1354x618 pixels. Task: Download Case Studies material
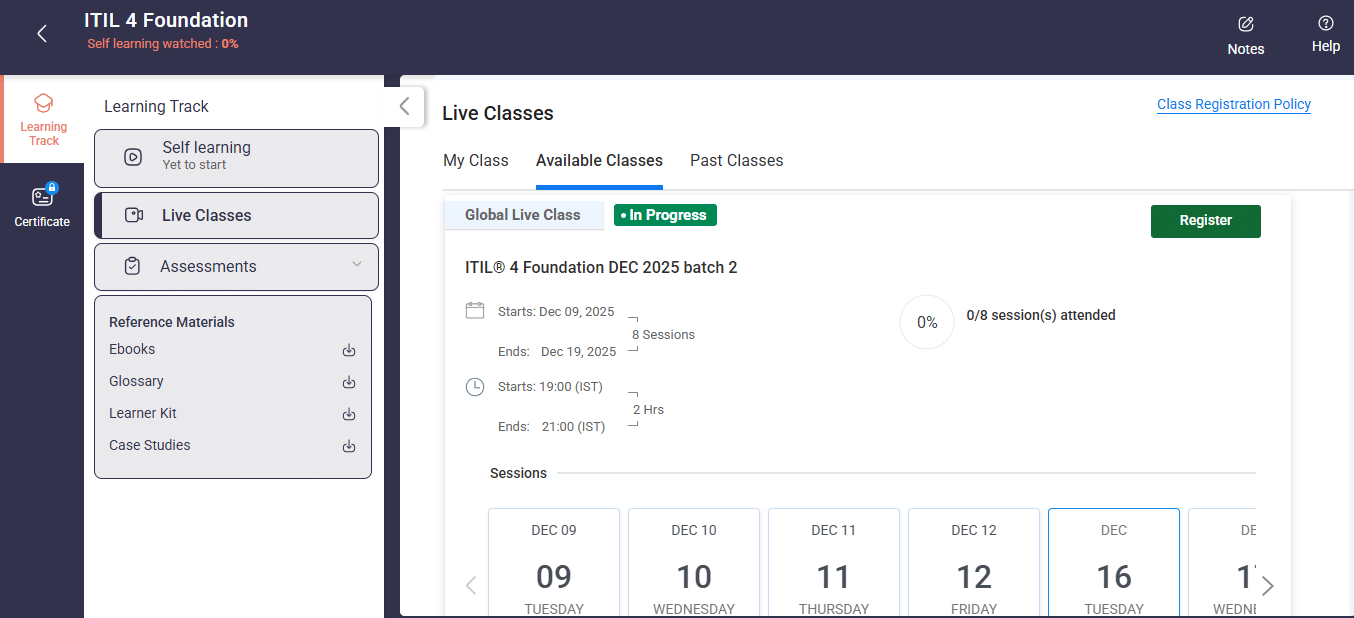click(349, 446)
